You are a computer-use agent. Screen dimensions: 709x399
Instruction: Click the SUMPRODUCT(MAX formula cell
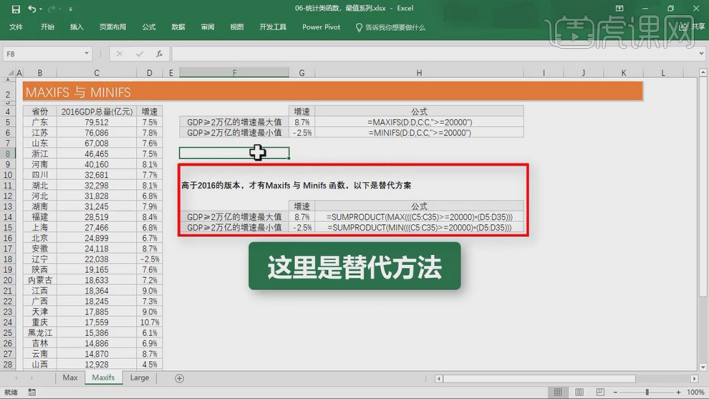(x=419, y=217)
